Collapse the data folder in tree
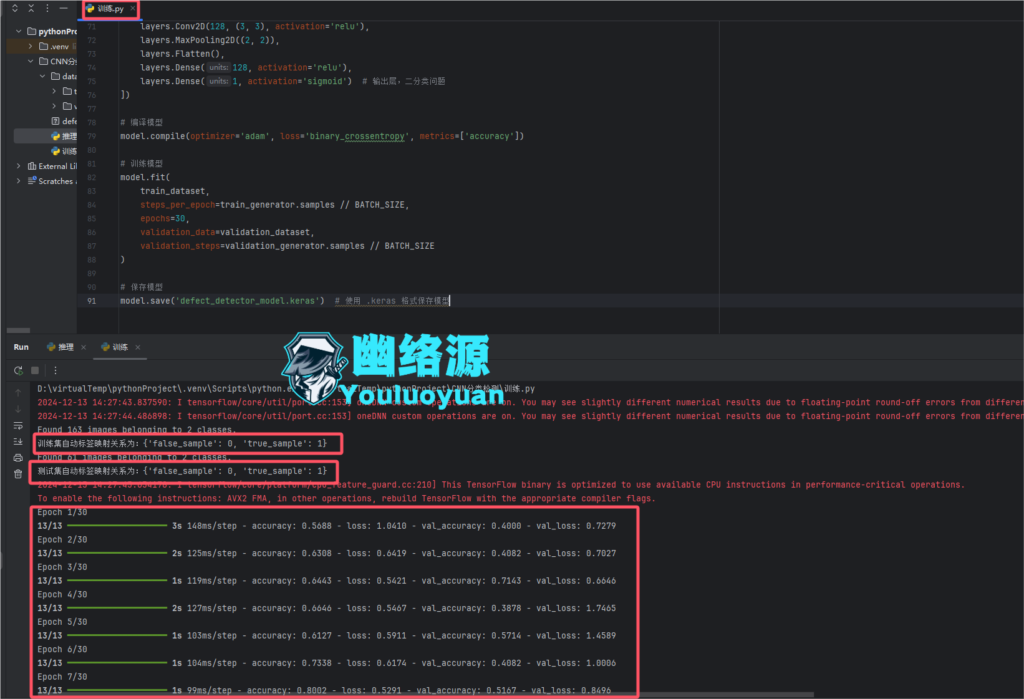Image resolution: width=1024 pixels, height=699 pixels. point(42,76)
